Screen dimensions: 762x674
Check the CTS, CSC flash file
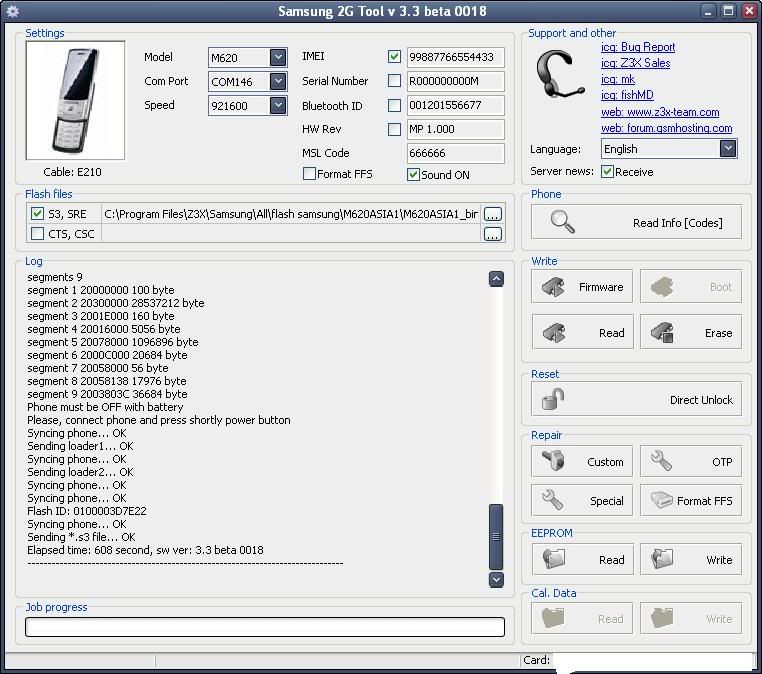(37, 234)
